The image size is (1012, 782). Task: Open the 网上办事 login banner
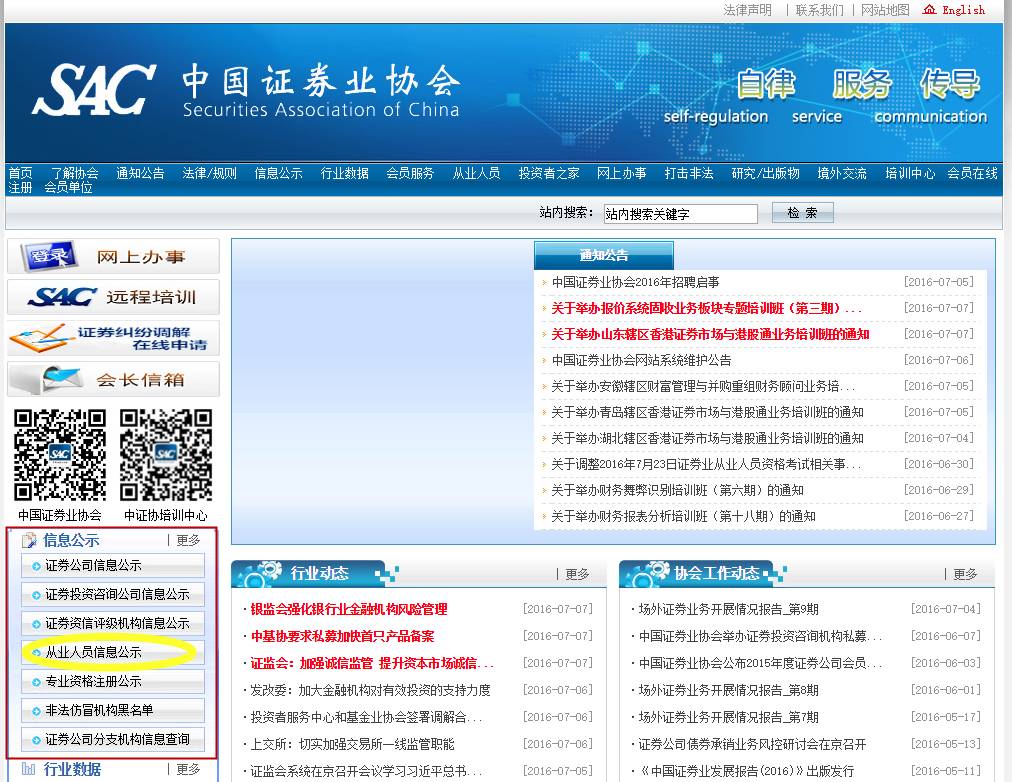tap(113, 257)
